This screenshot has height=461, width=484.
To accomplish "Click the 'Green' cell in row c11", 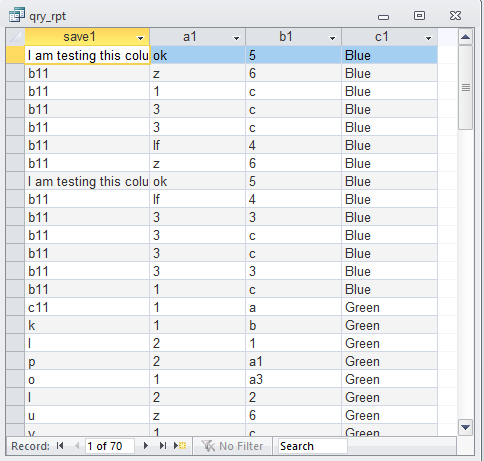I will pyautogui.click(x=390, y=307).
